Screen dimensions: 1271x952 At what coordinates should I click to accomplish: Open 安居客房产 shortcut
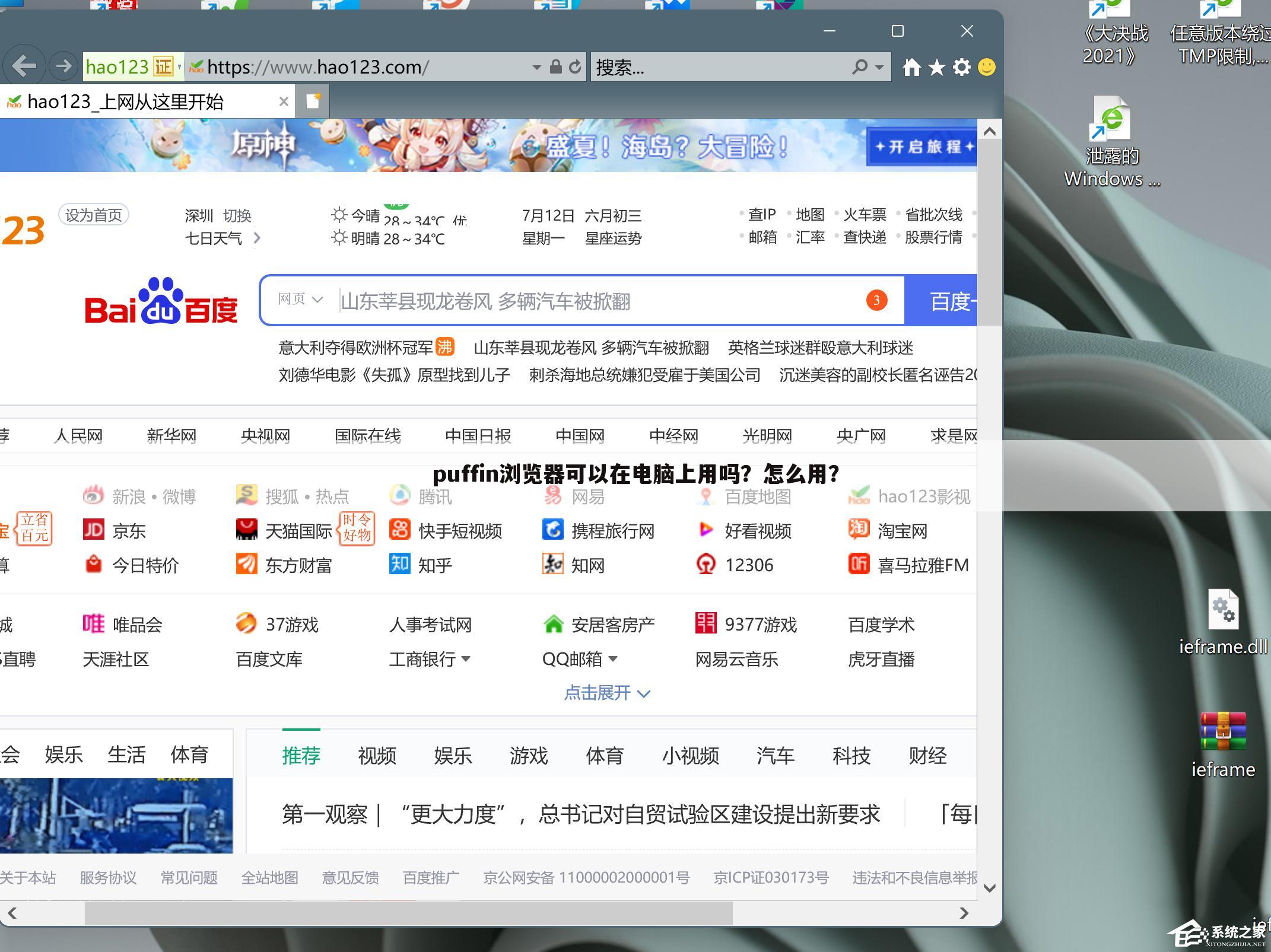tap(598, 624)
